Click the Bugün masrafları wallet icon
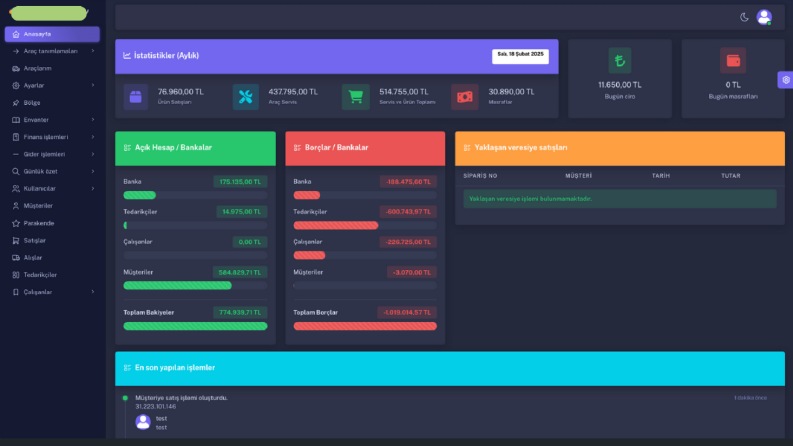The height and width of the screenshot is (446, 793). pos(733,61)
